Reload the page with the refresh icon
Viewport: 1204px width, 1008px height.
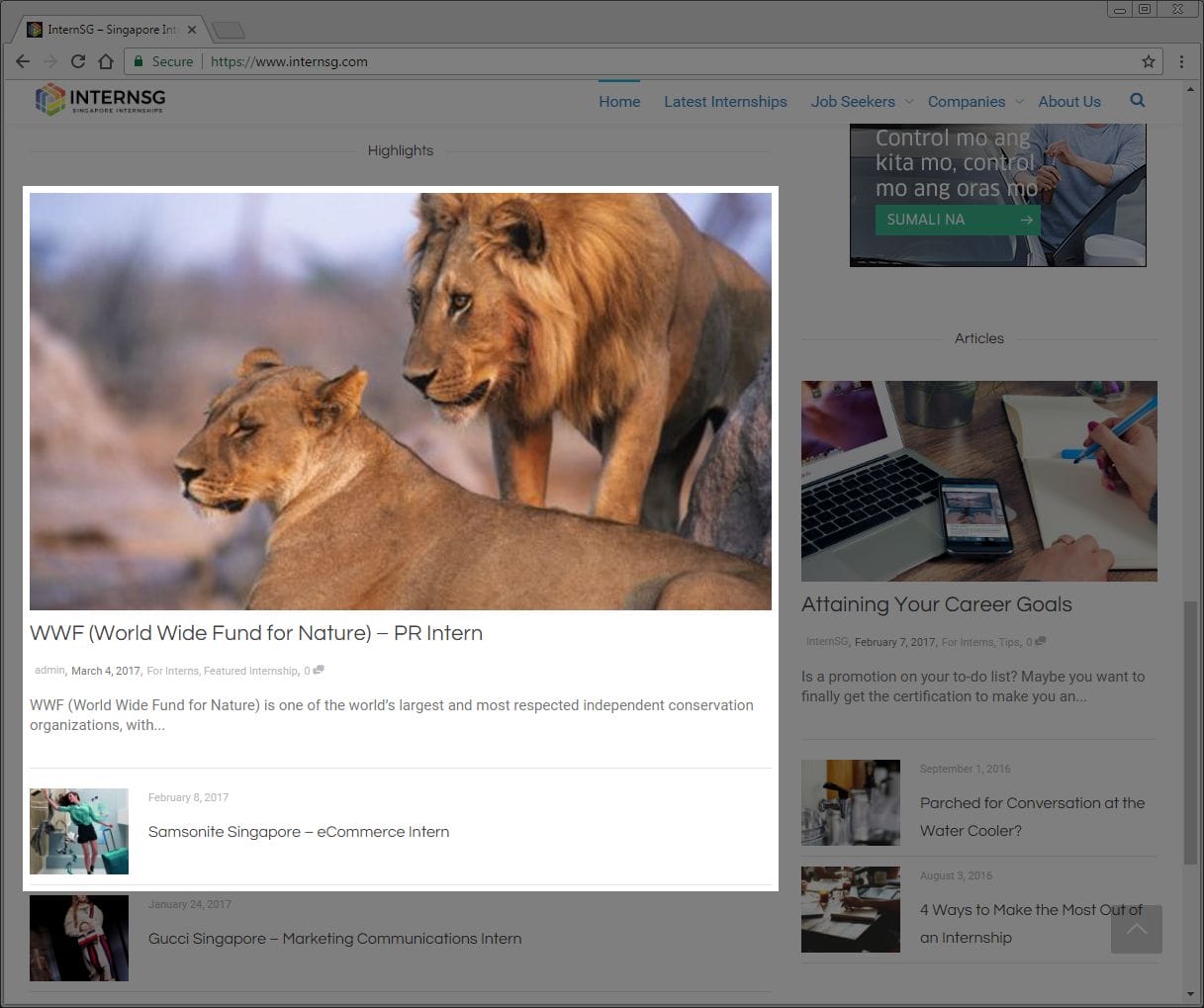pos(78,61)
